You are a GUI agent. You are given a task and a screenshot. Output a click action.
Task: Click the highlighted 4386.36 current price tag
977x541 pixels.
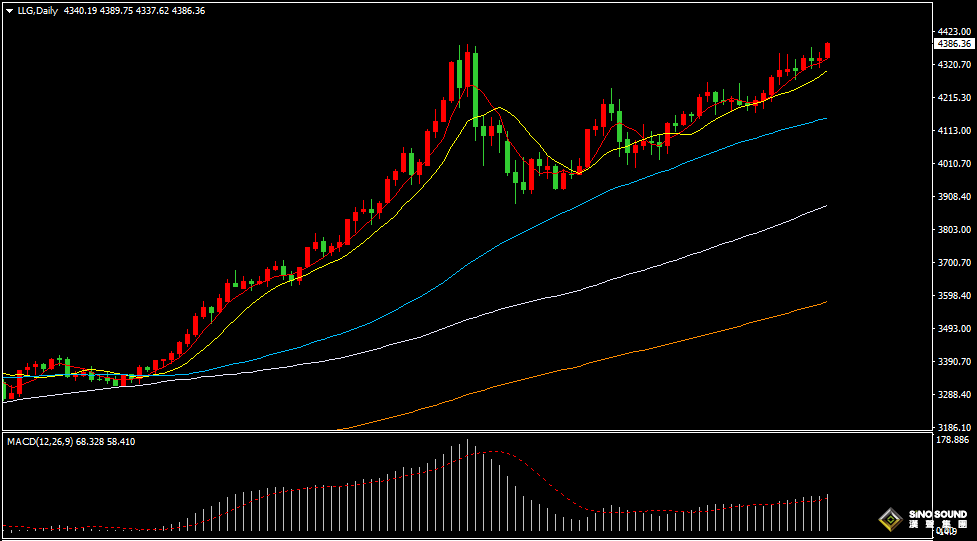click(954, 44)
